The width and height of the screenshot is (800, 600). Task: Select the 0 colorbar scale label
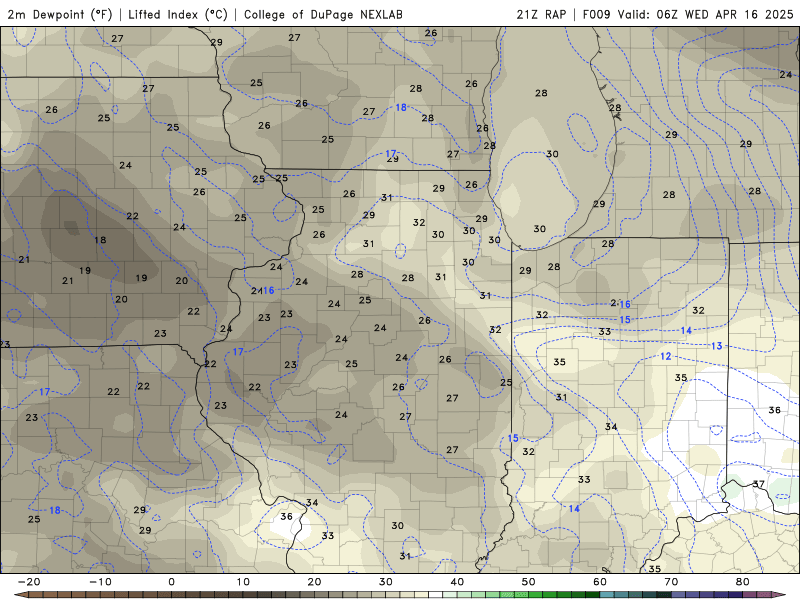(171, 582)
